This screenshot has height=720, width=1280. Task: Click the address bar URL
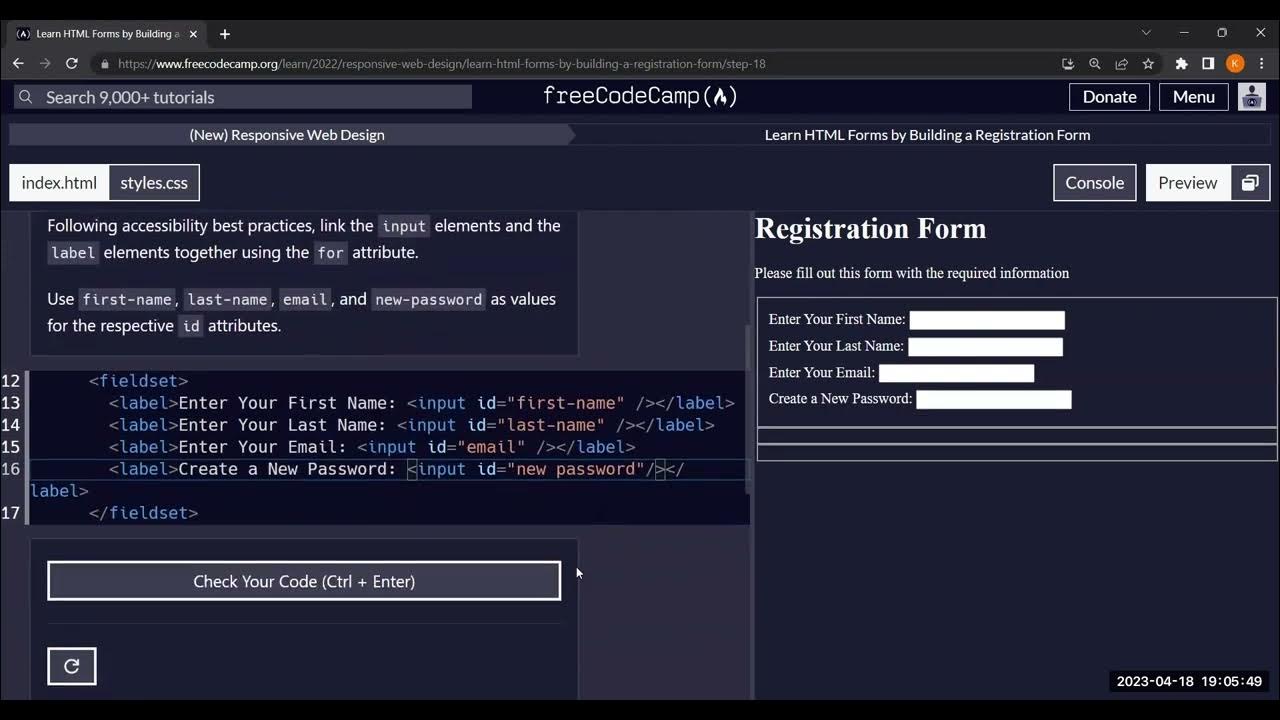pos(442,64)
